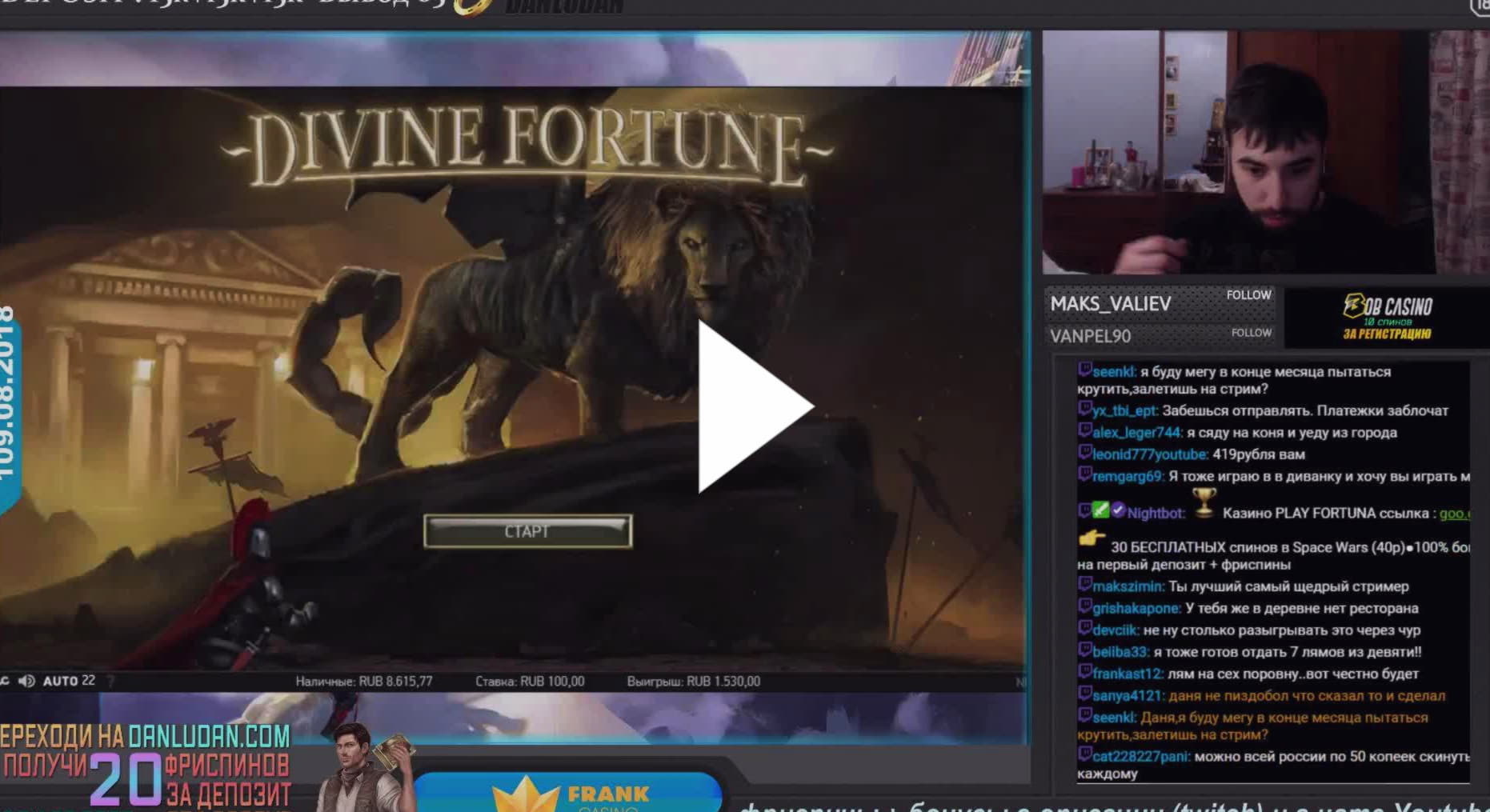Open frankast12 user in chat
This screenshot has width=1490, height=812.
[1128, 674]
